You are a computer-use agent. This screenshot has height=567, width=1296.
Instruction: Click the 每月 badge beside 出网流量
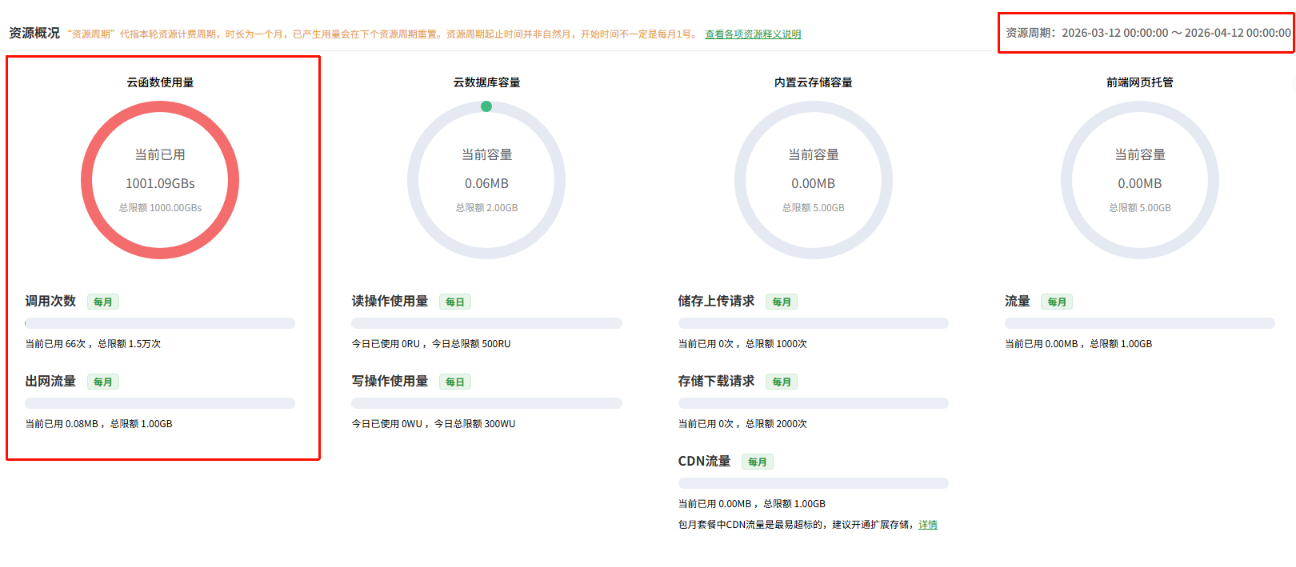103,382
